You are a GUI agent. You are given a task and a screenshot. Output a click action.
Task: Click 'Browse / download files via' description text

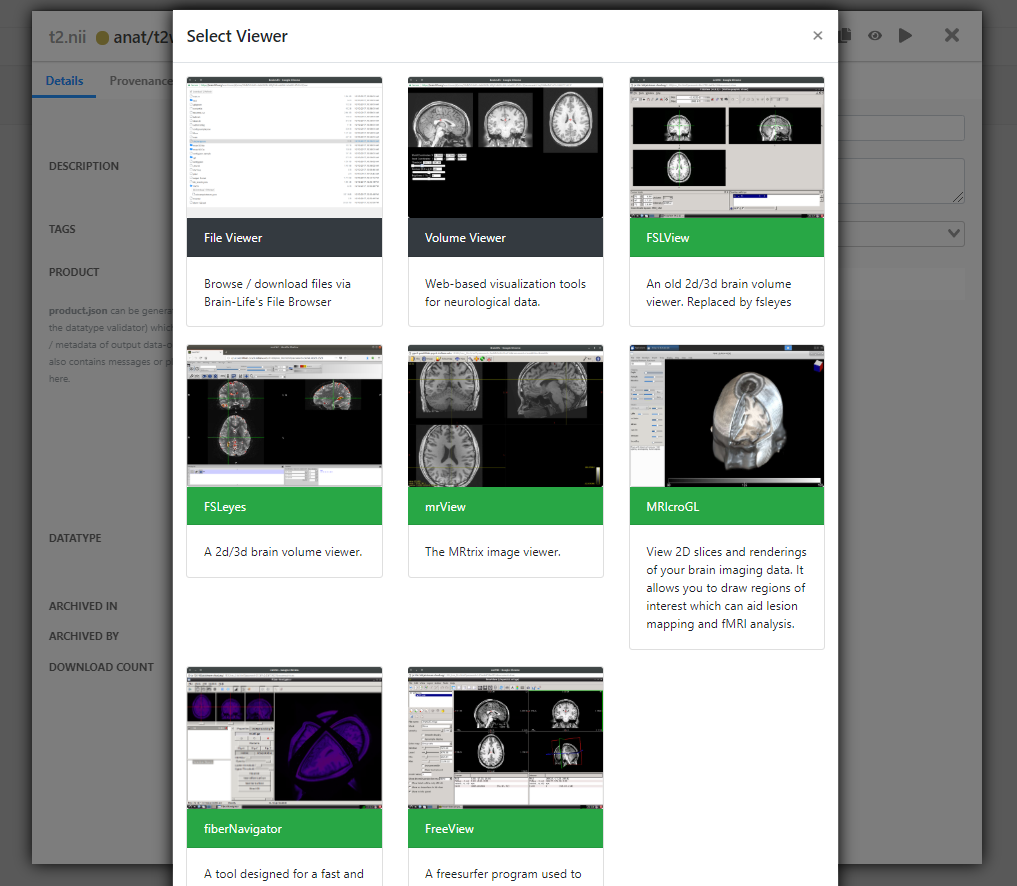277,284
